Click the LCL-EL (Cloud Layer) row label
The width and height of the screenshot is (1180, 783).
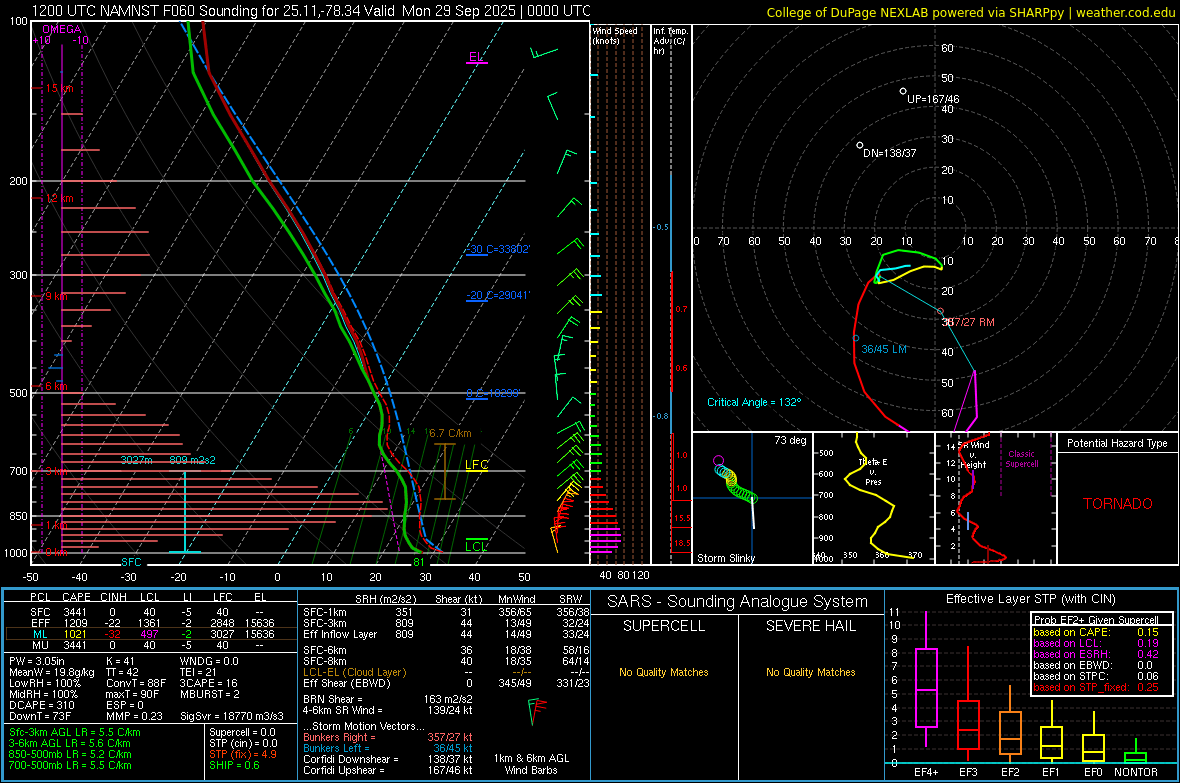click(x=354, y=673)
